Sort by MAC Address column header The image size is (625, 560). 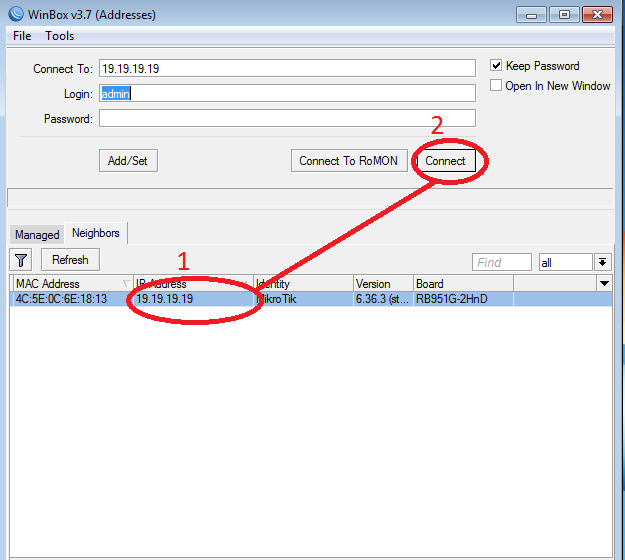pos(73,283)
